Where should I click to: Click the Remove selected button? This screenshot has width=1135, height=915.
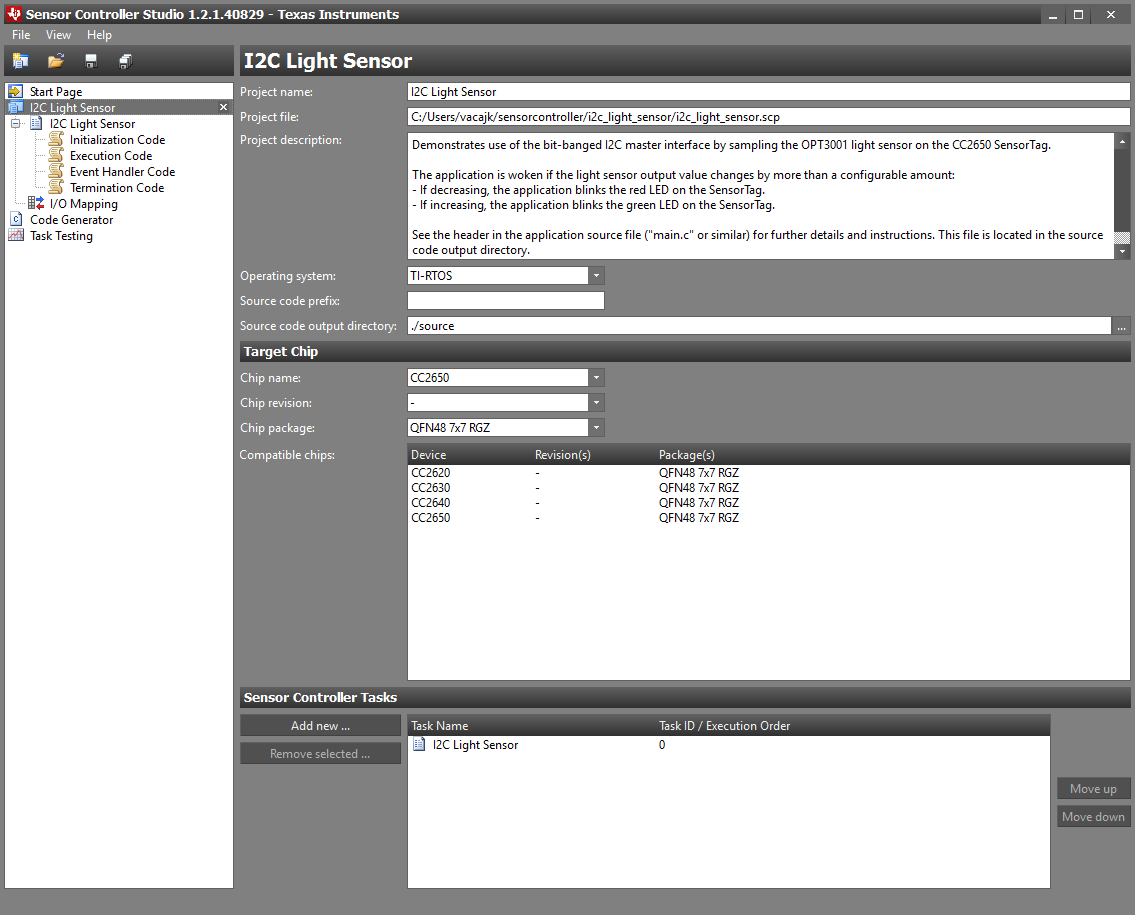point(320,754)
